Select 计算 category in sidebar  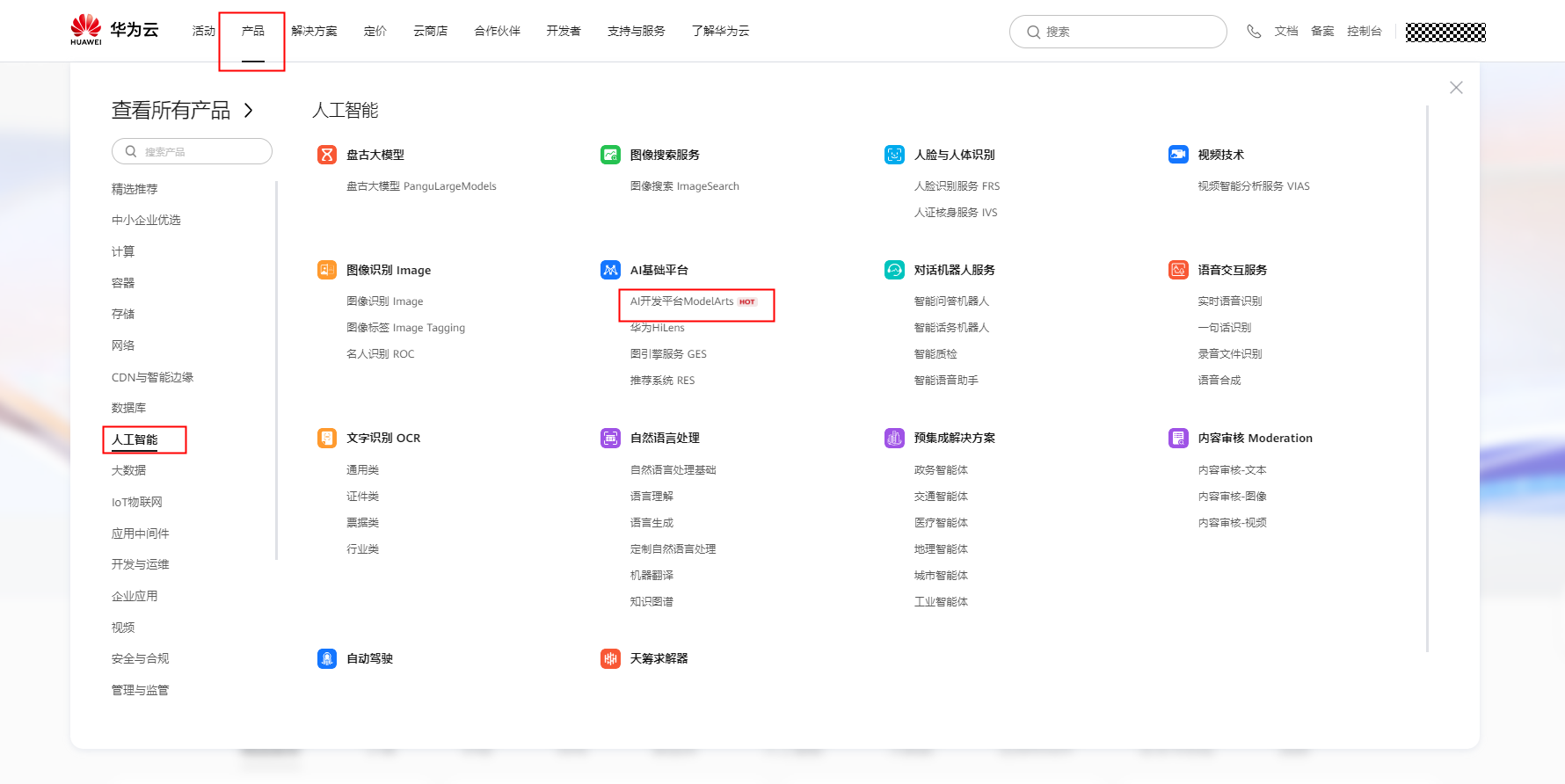(x=123, y=251)
